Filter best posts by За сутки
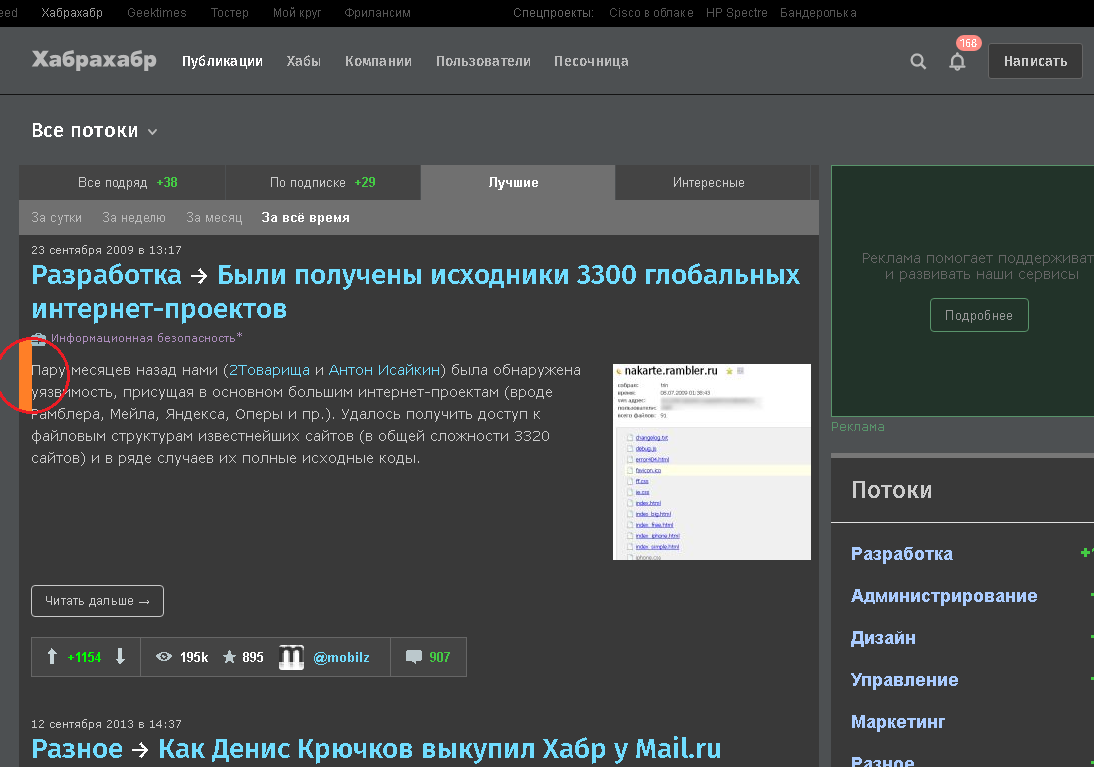Viewport: 1094px width, 767px height. coord(57,217)
